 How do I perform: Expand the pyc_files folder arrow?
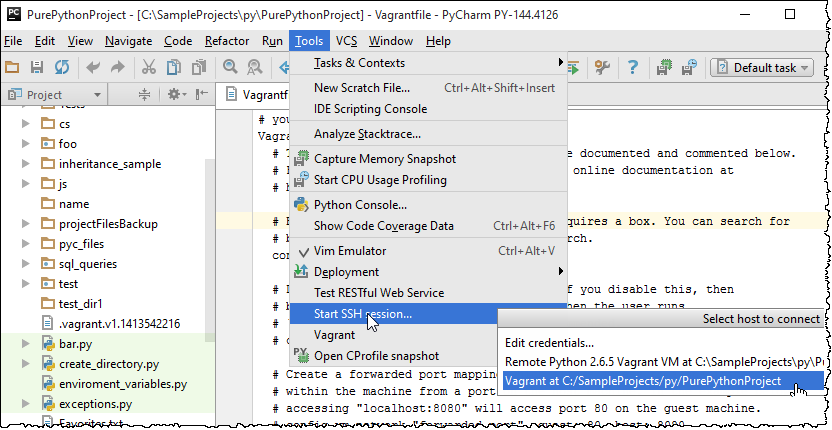[x=25, y=244]
